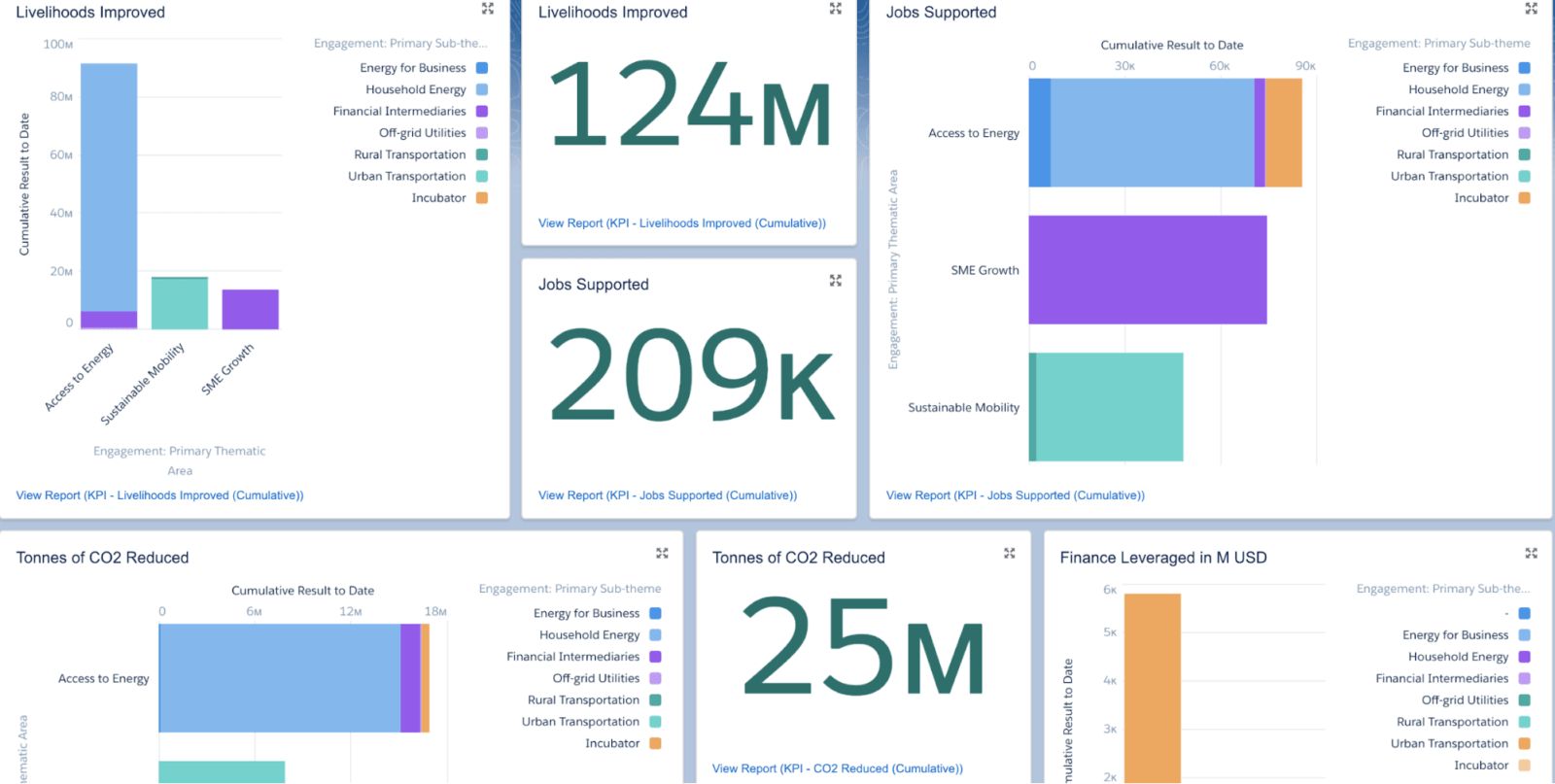Click light-blue Access to Energy bar in Livelihoods chart
The width and height of the screenshot is (1555, 784).
coord(109,187)
